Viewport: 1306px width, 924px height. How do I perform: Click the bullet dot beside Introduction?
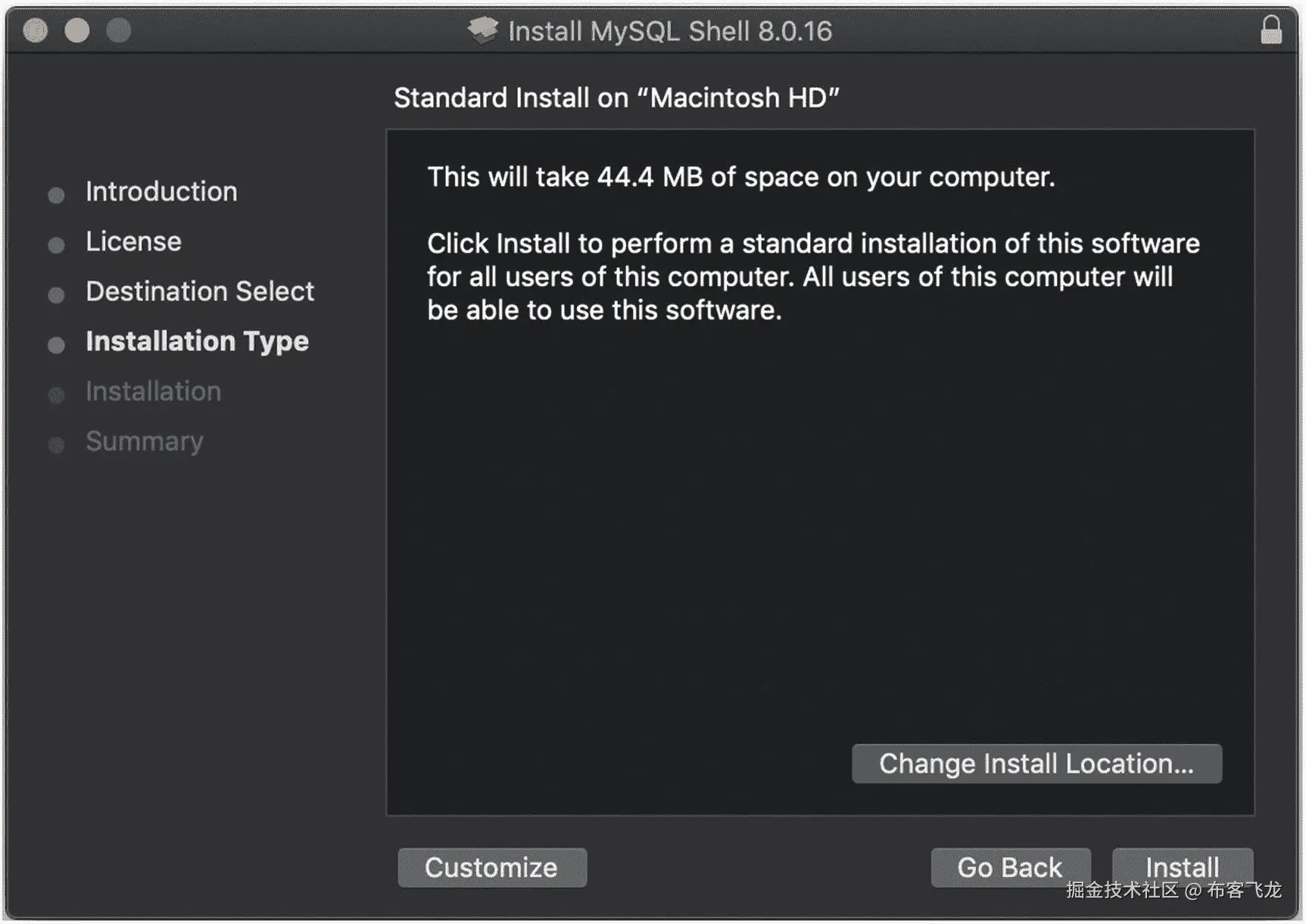(x=56, y=195)
